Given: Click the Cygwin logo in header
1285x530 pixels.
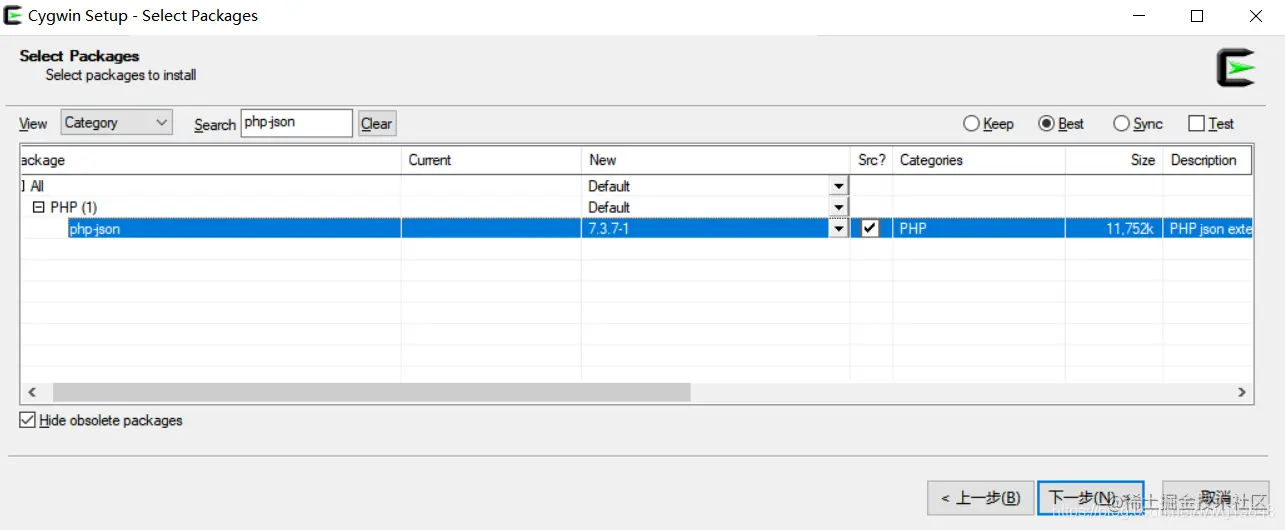Looking at the screenshot, I should [1235, 67].
